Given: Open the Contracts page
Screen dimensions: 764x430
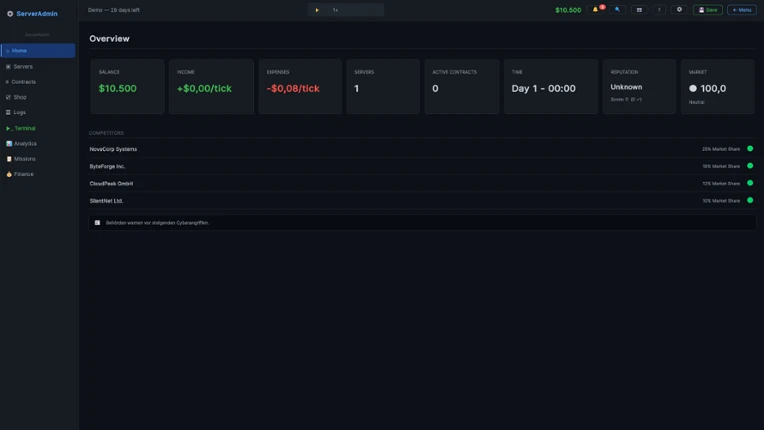Looking at the screenshot, I should pos(38,82).
